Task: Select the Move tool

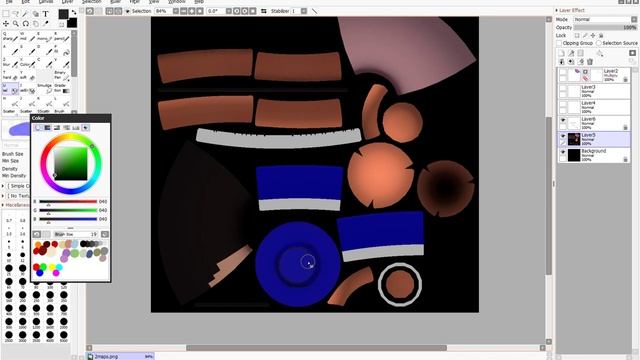Action: tap(6, 24)
